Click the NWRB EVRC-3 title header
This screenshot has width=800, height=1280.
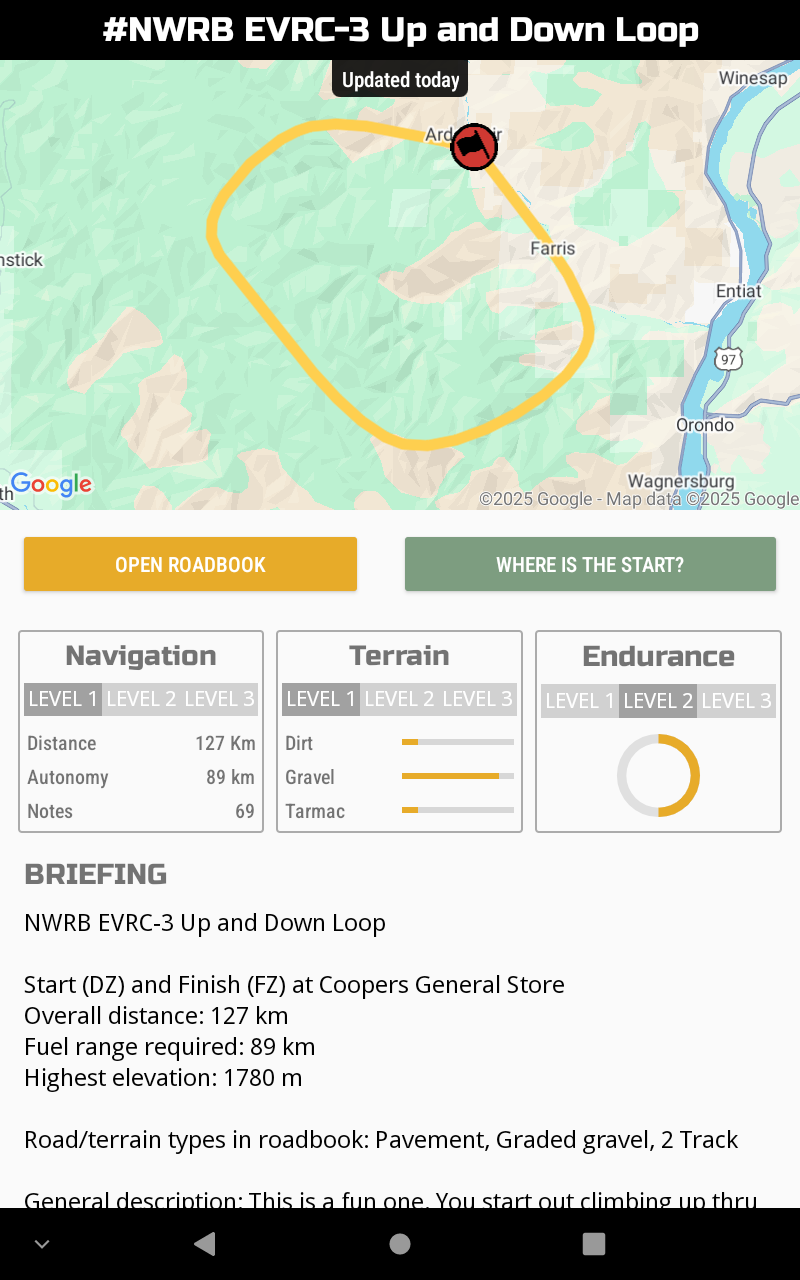click(399, 30)
